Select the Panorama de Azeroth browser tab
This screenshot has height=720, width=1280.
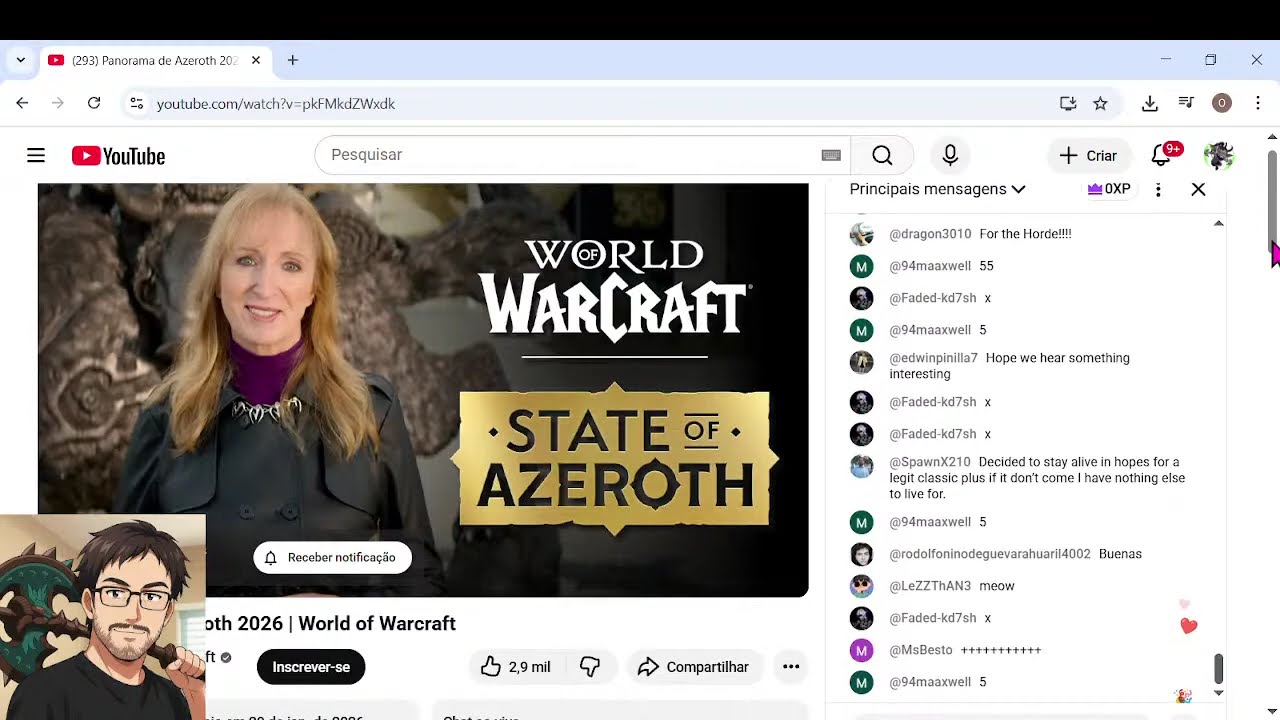click(x=155, y=60)
